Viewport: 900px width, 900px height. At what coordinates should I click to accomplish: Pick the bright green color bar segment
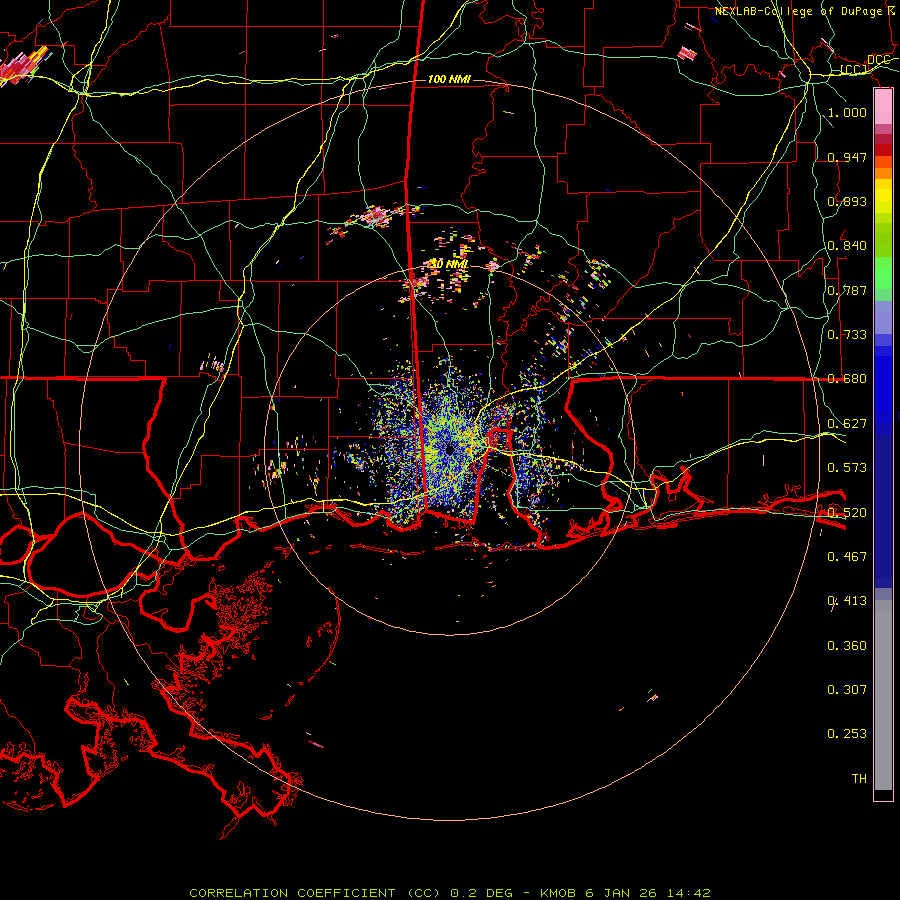coord(883,273)
